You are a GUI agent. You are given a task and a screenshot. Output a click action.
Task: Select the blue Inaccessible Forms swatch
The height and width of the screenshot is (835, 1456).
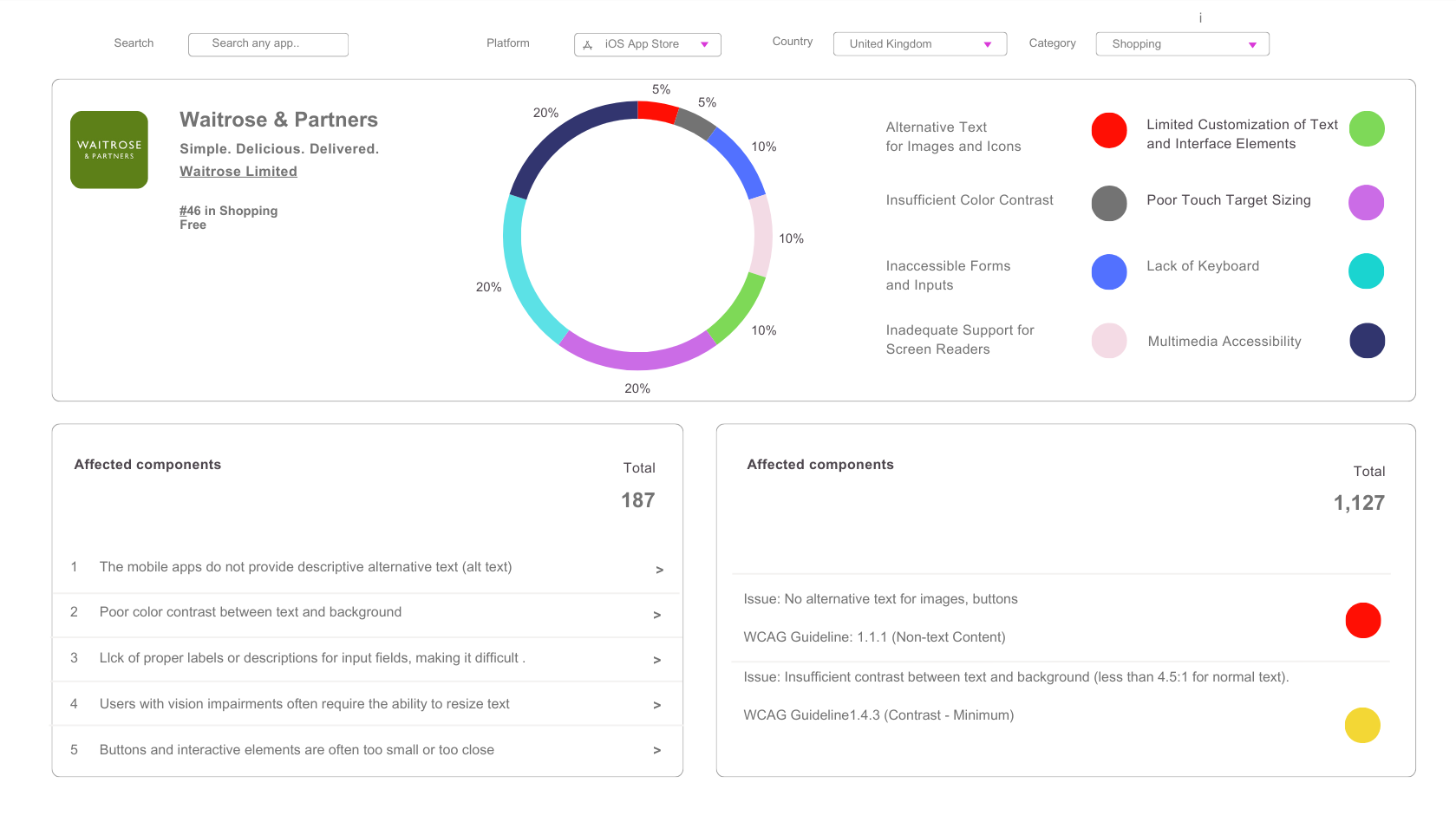(1109, 271)
